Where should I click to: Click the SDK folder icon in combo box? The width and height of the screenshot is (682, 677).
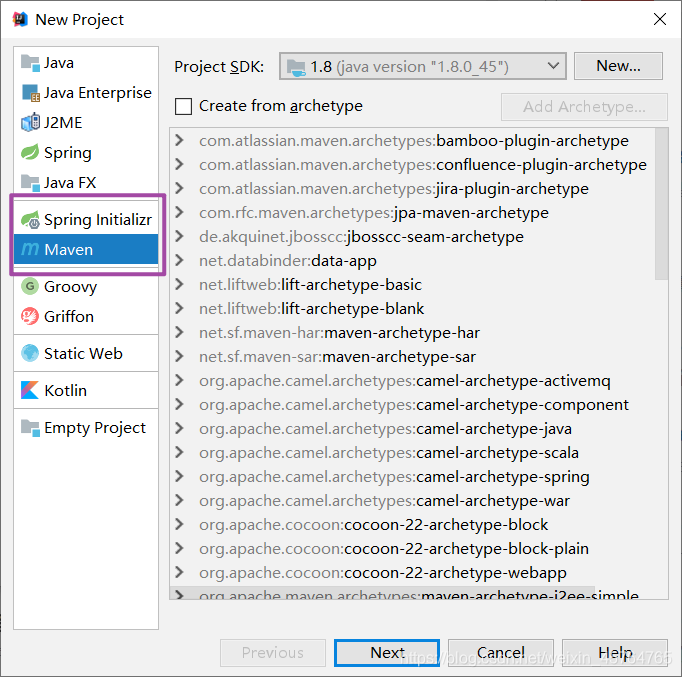point(296,67)
